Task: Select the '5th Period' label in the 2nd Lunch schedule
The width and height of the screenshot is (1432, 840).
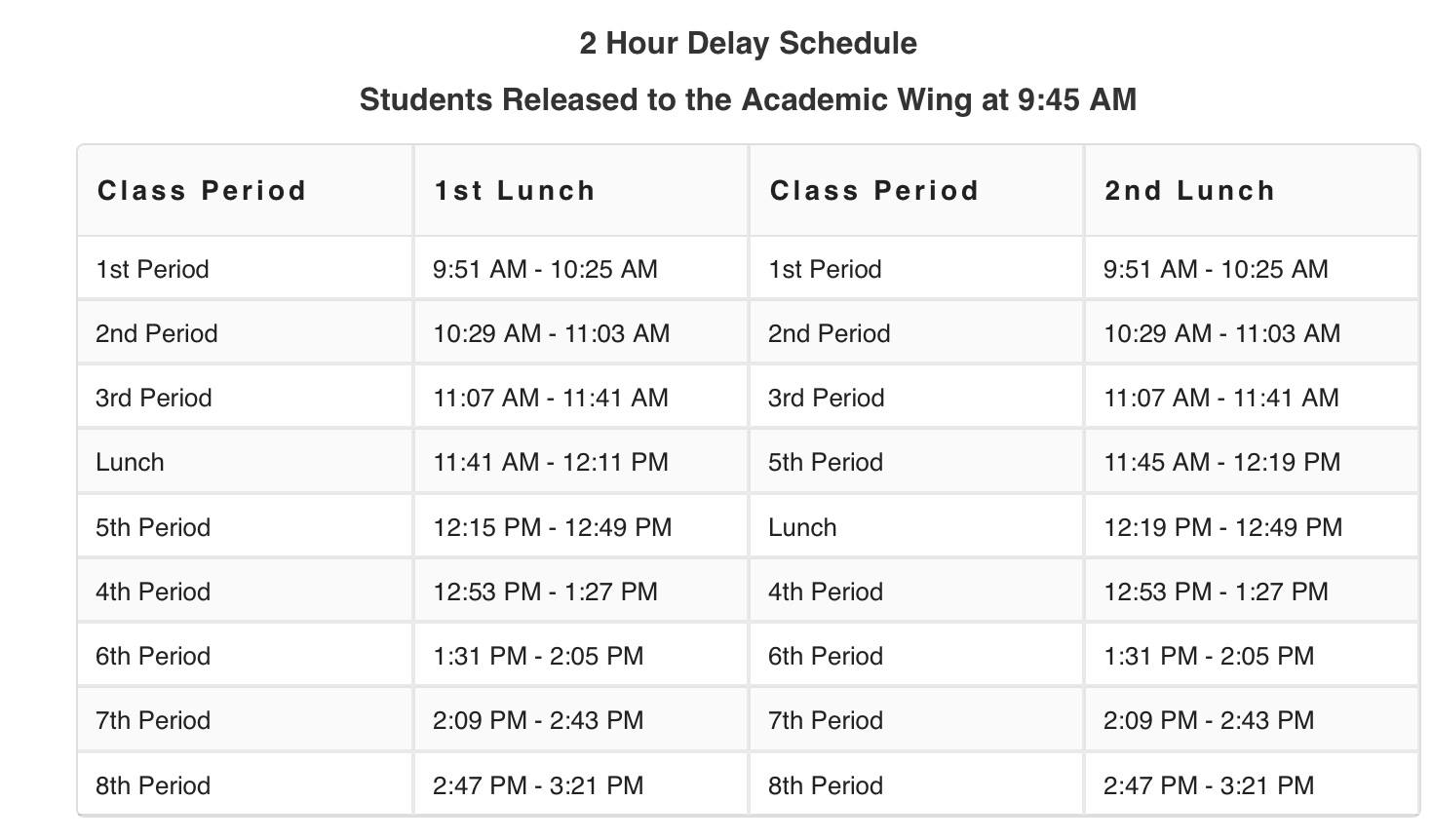Action: click(x=826, y=462)
